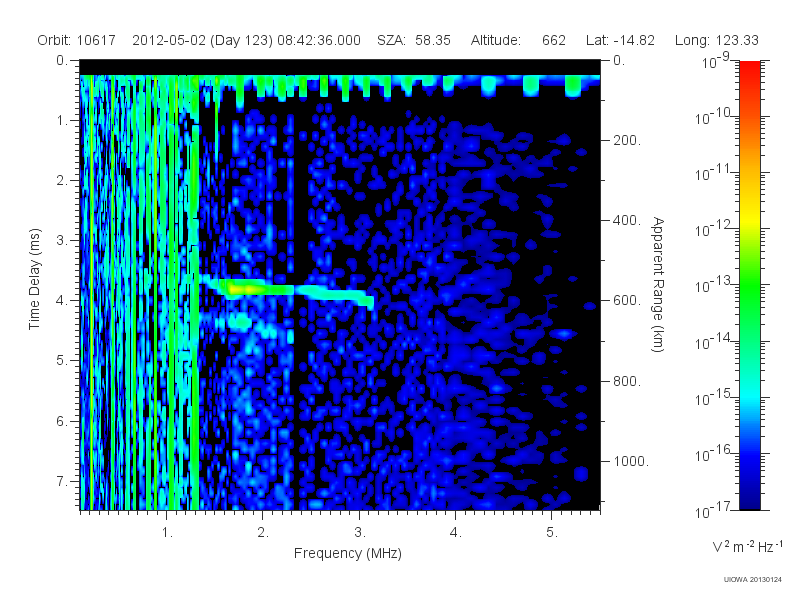The height and width of the screenshot is (600, 800).
Task: Click the cyan echo trace end near 3.1 MHz
Action: click(x=367, y=301)
